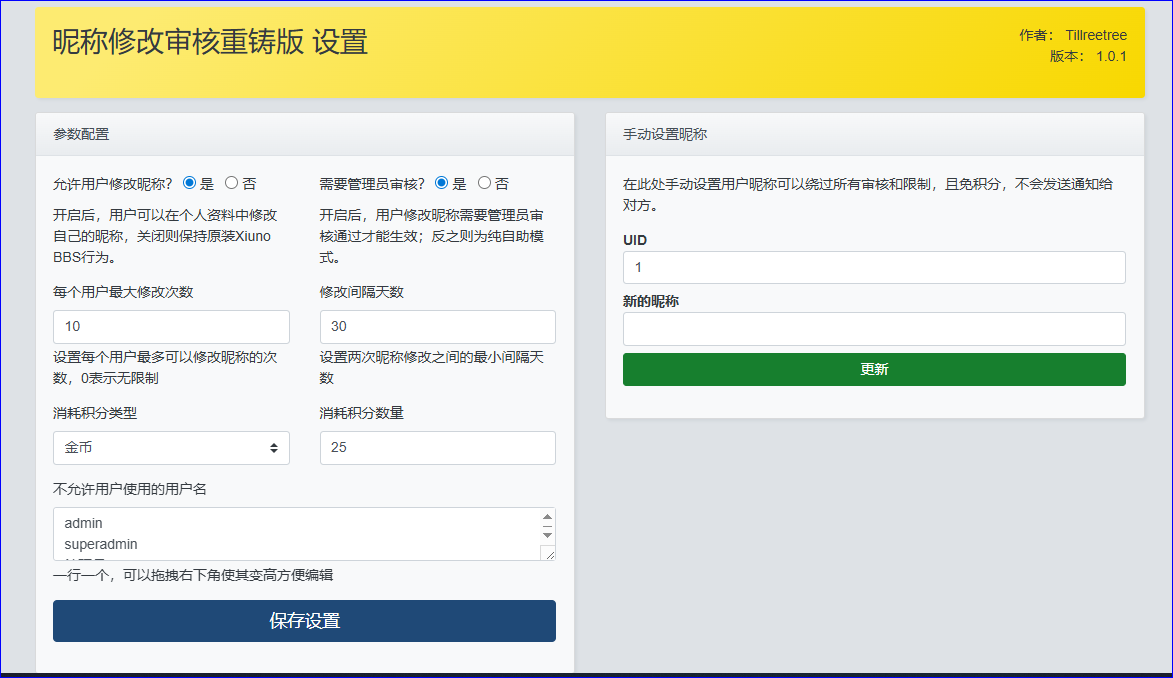
Task: Focus the 新的昵称 text box
Action: [x=873, y=329]
